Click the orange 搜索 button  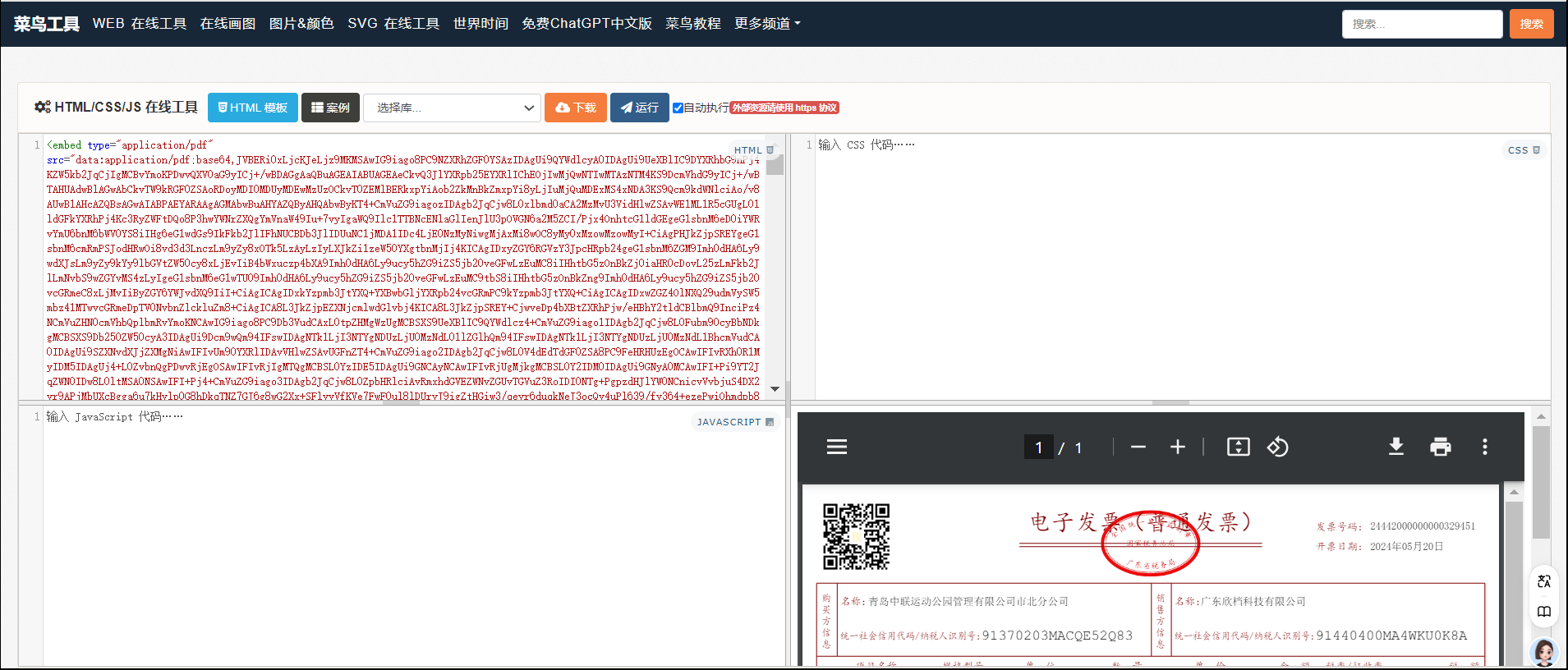(1531, 24)
